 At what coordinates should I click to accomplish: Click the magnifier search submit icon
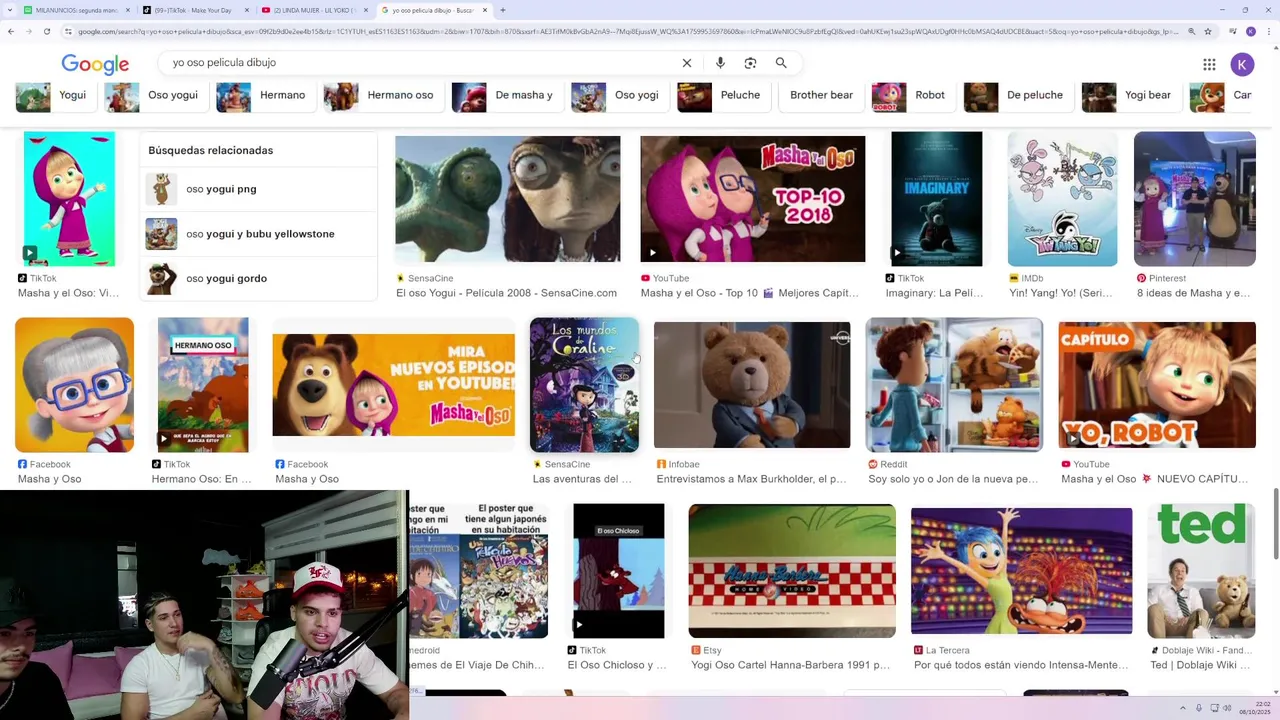(x=781, y=63)
